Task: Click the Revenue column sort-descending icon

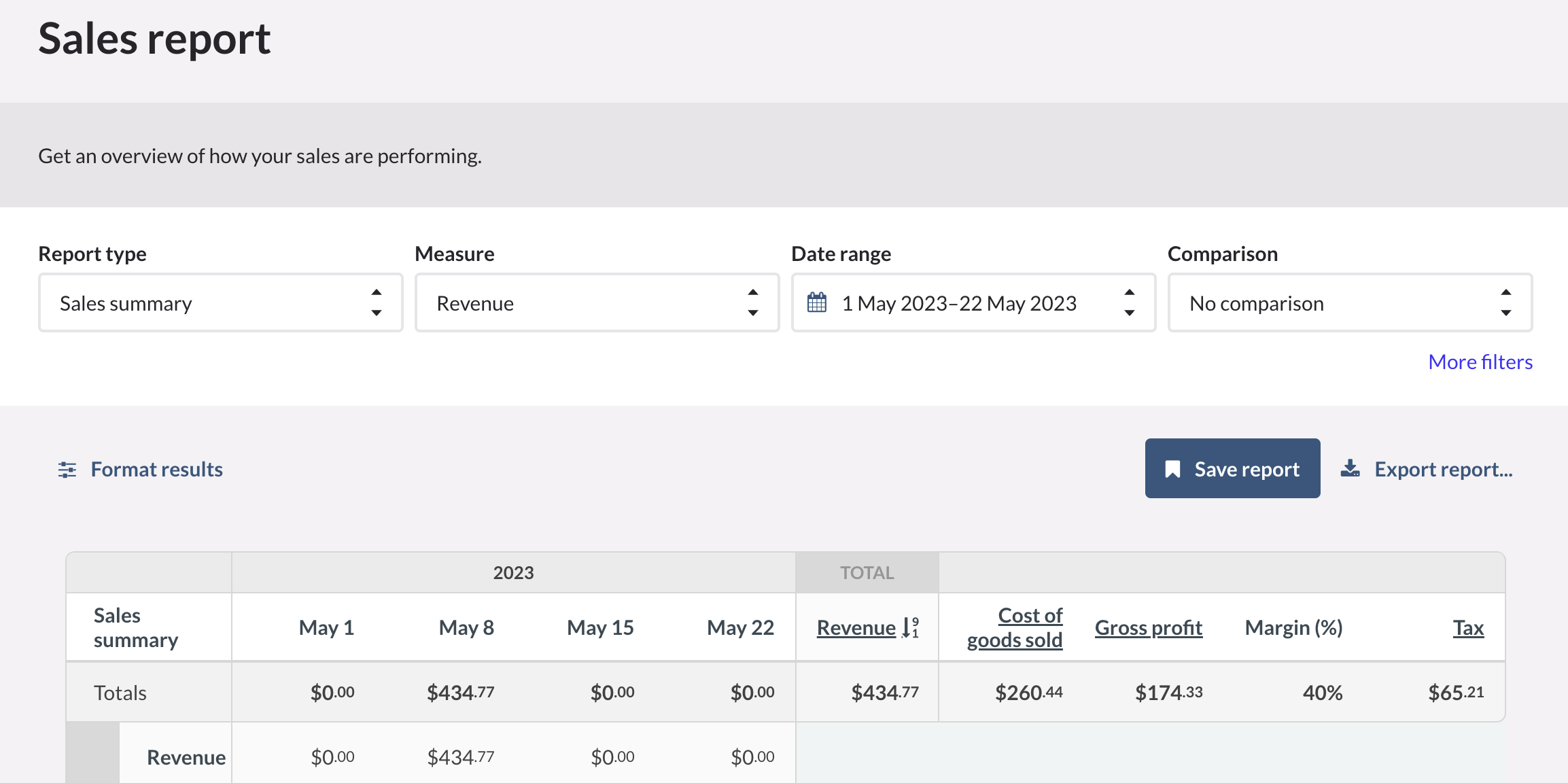Action: tap(911, 627)
